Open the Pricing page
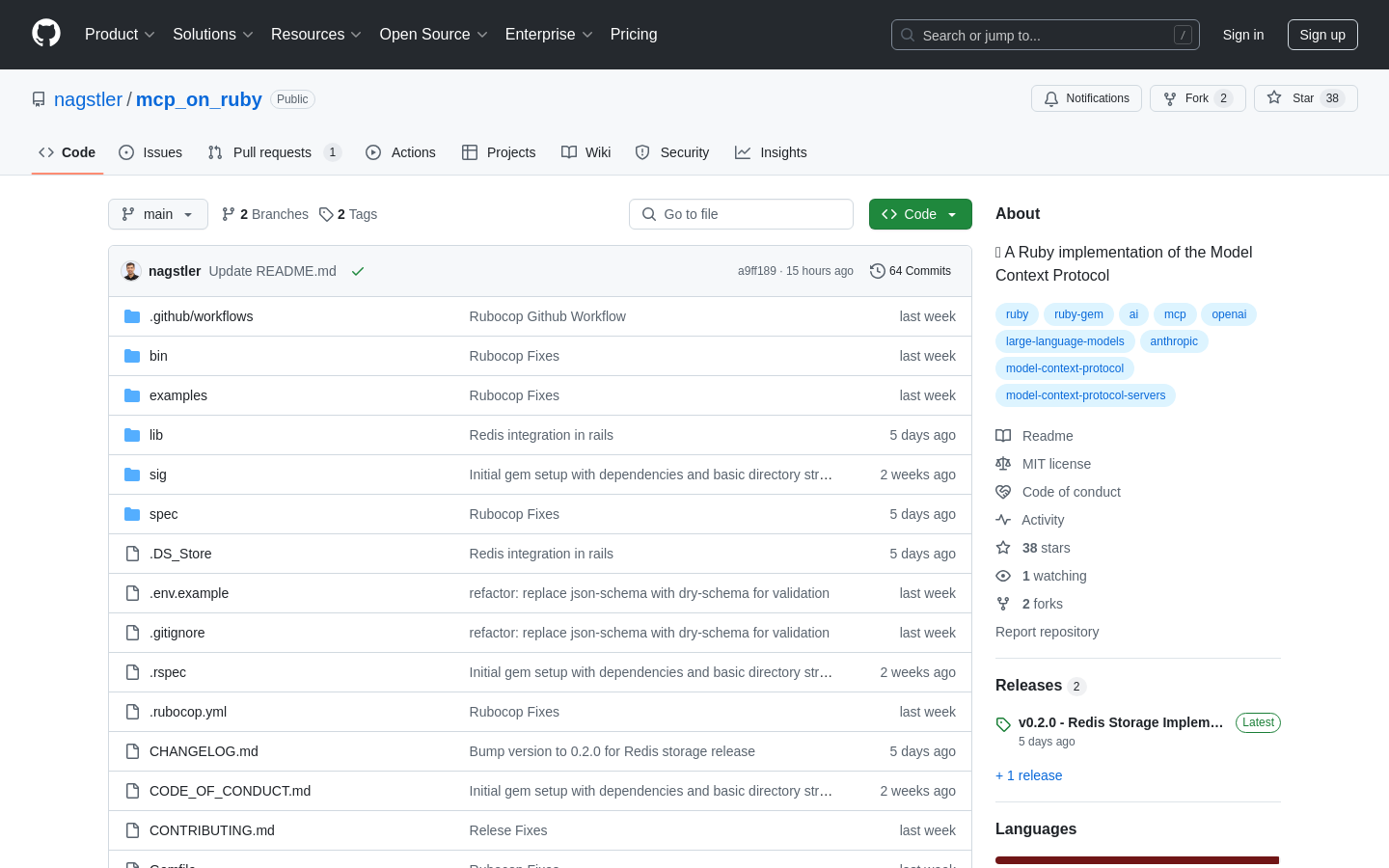Viewport: 1389px width, 868px height. (x=634, y=34)
